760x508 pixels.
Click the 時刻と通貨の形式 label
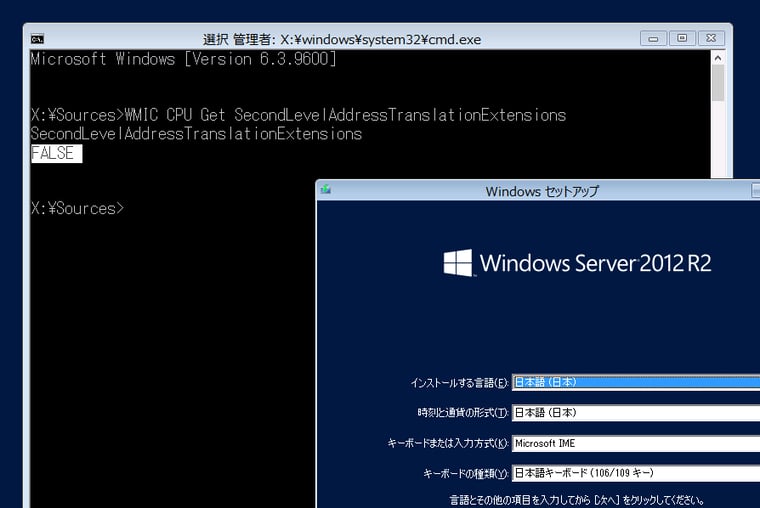click(463, 413)
